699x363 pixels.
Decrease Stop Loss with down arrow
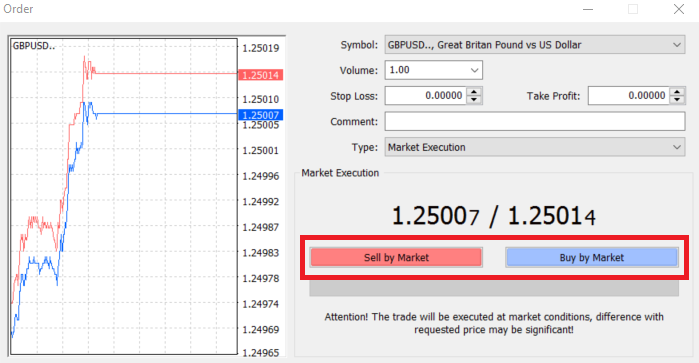tap(474, 100)
